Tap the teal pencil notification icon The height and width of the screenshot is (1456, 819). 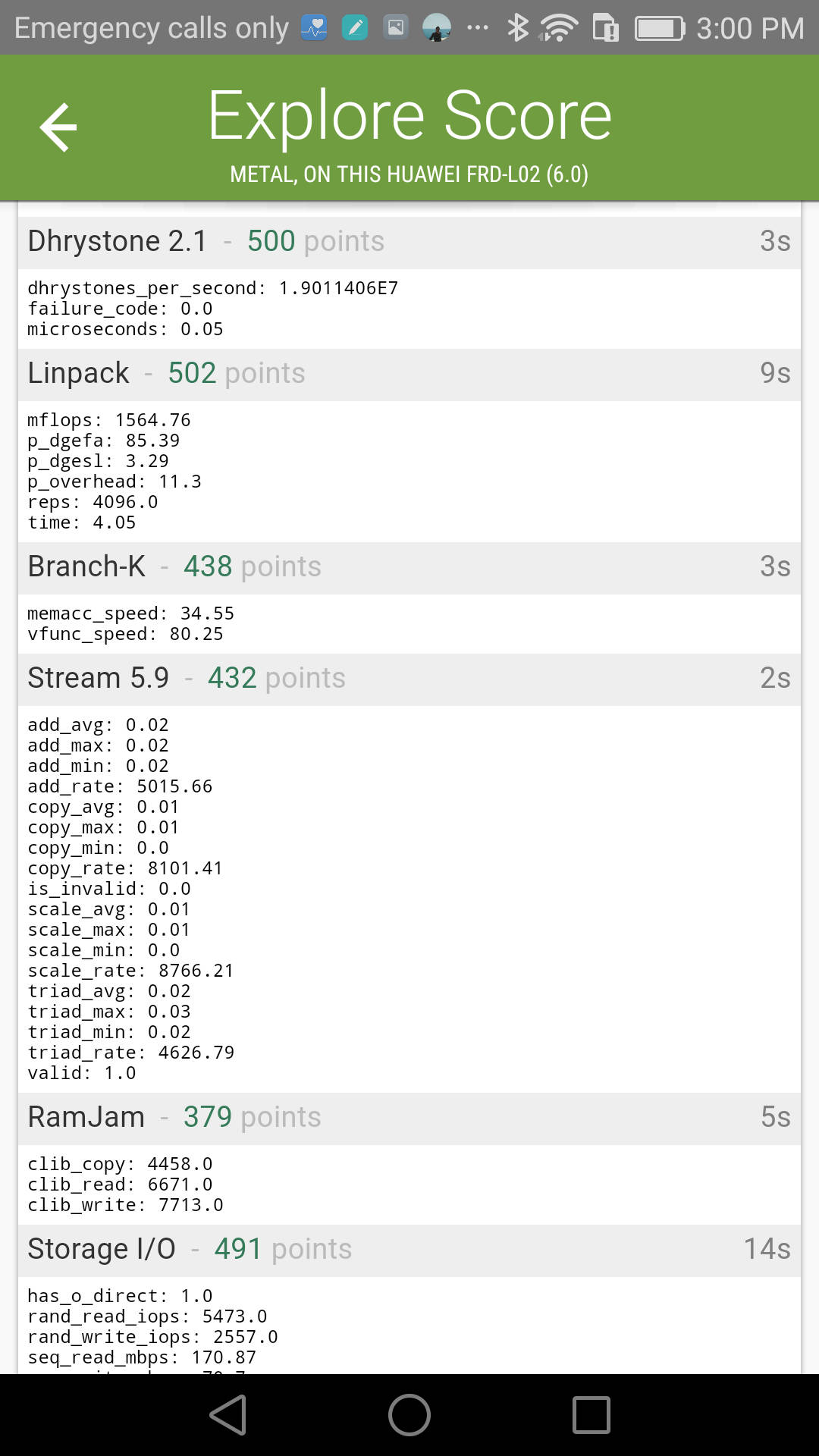click(355, 28)
